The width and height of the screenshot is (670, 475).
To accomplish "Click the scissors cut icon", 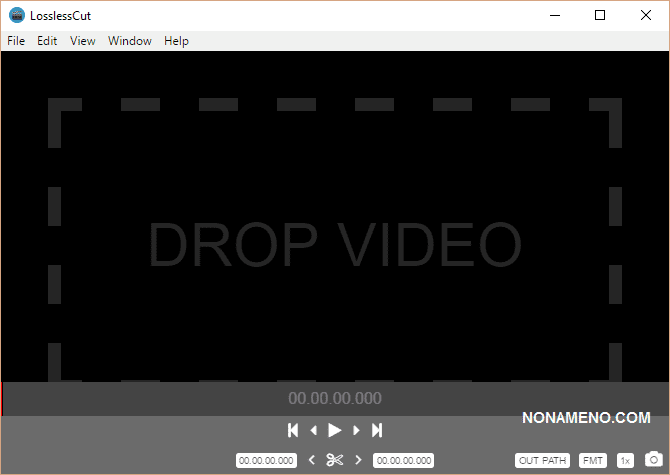I will [334, 460].
